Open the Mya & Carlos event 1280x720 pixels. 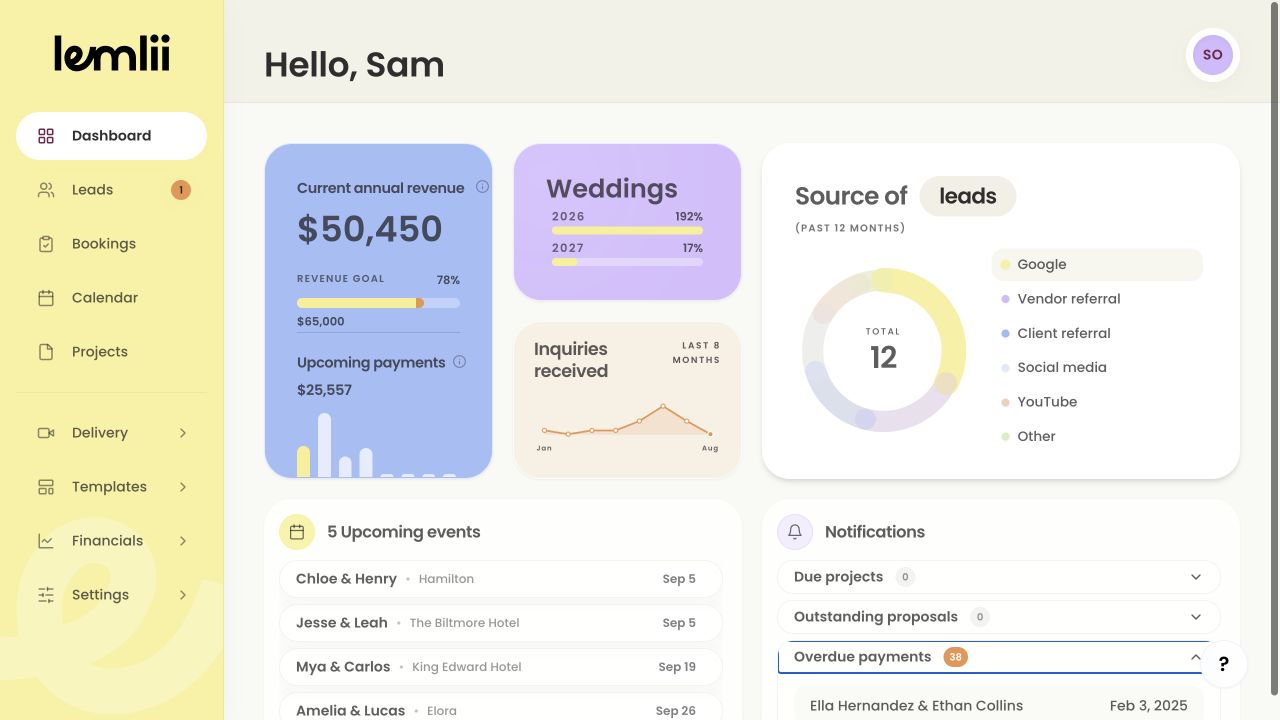[x=500, y=667]
